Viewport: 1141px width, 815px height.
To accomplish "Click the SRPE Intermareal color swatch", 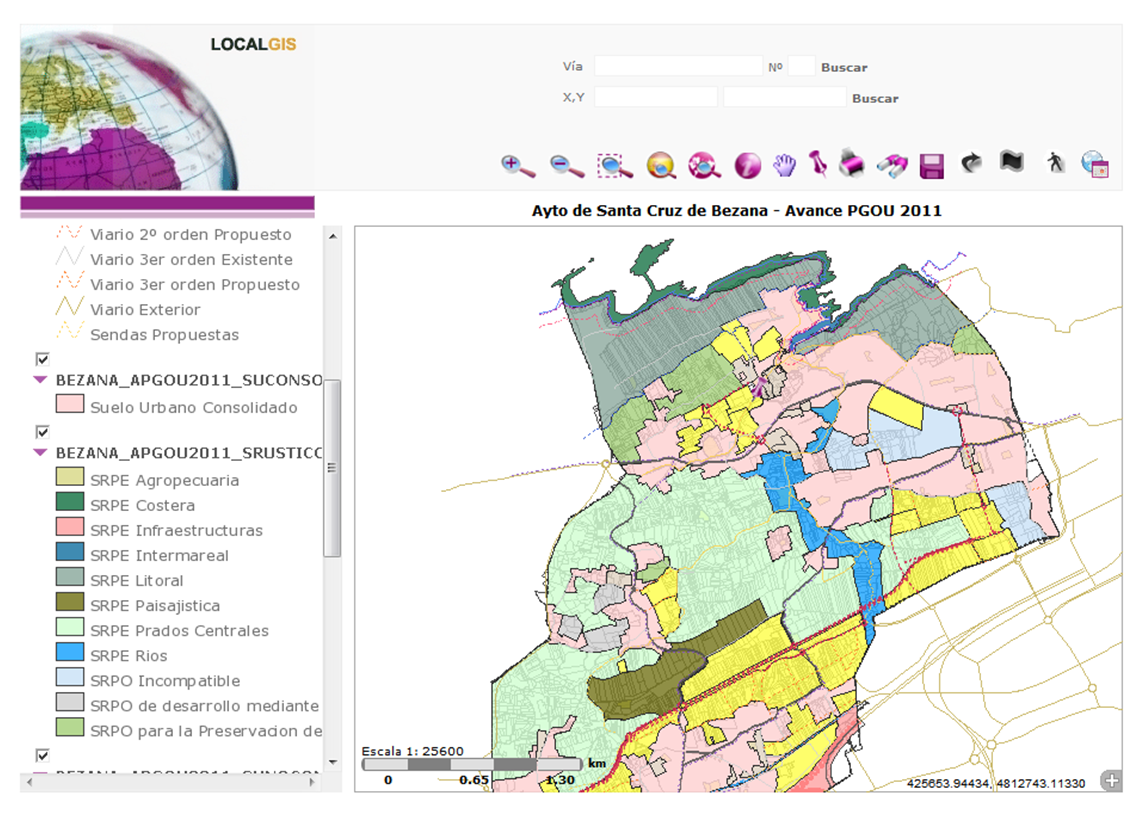I will [70, 552].
